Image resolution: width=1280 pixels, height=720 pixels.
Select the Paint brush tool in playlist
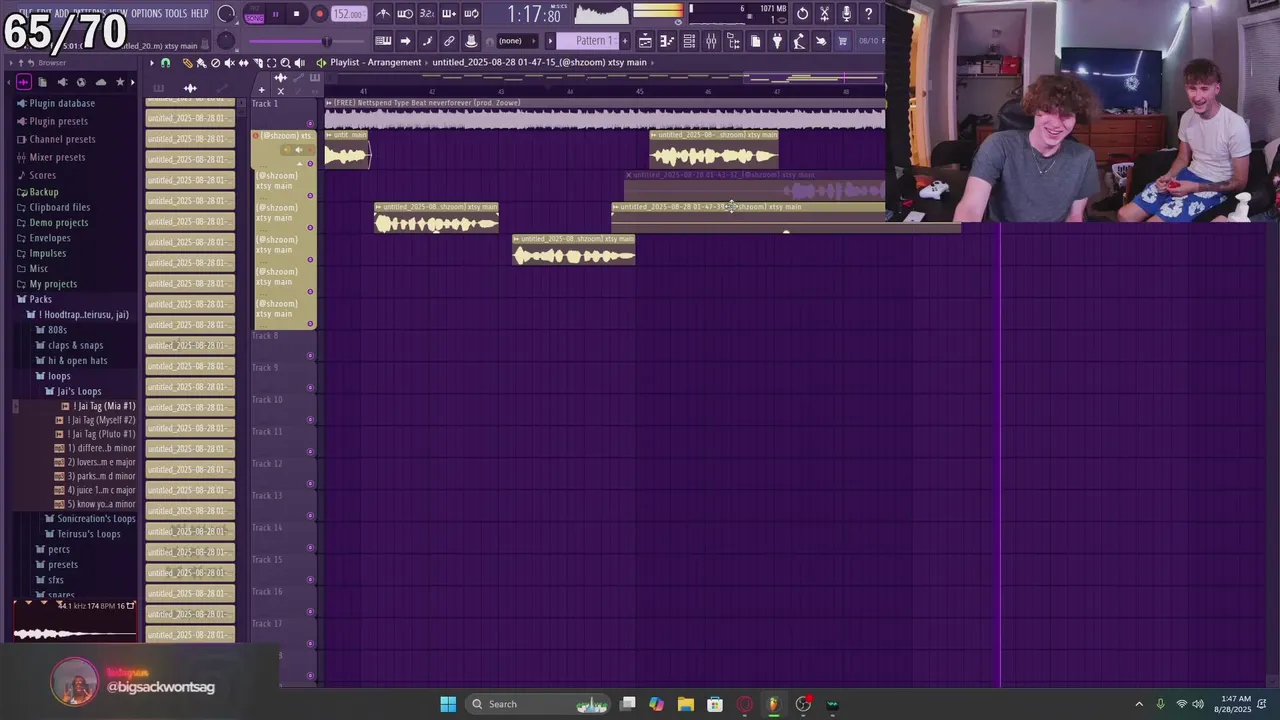click(x=201, y=63)
